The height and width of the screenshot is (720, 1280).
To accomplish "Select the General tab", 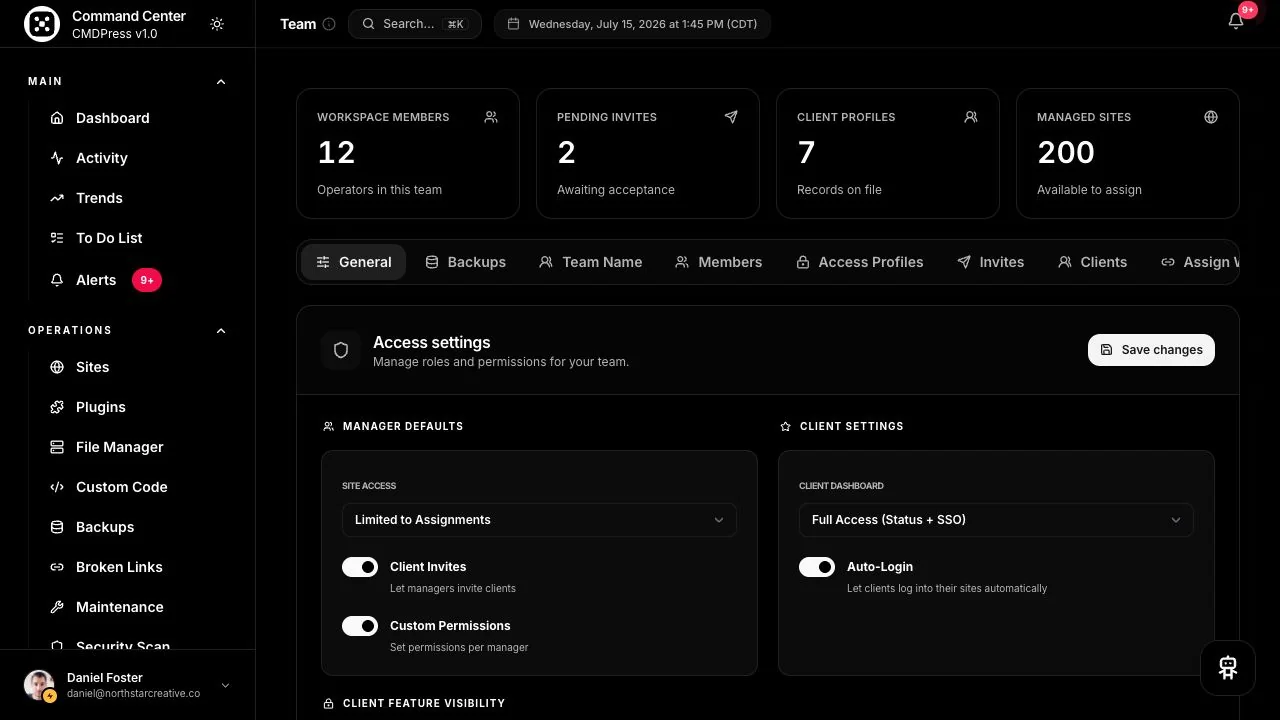I will [x=353, y=262].
